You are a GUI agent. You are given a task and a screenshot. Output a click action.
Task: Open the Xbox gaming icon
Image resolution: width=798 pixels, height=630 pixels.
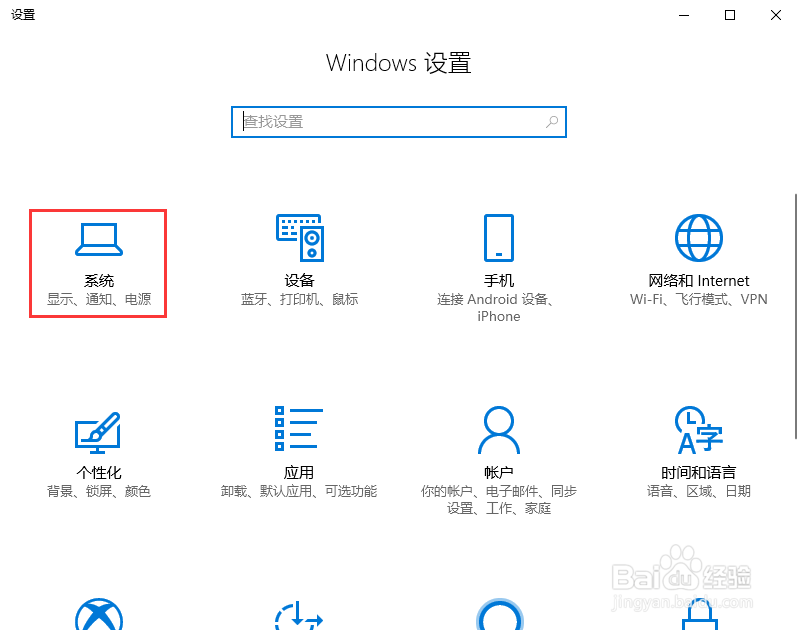pyautogui.click(x=99, y=614)
